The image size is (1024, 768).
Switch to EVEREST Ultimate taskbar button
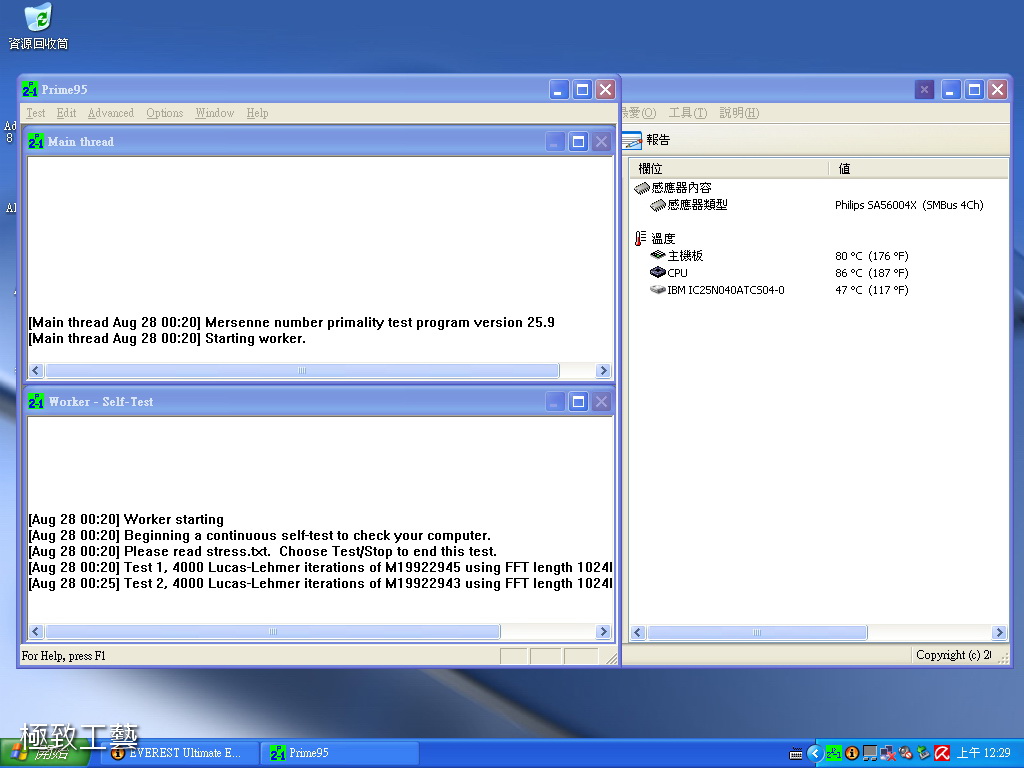tap(181, 753)
